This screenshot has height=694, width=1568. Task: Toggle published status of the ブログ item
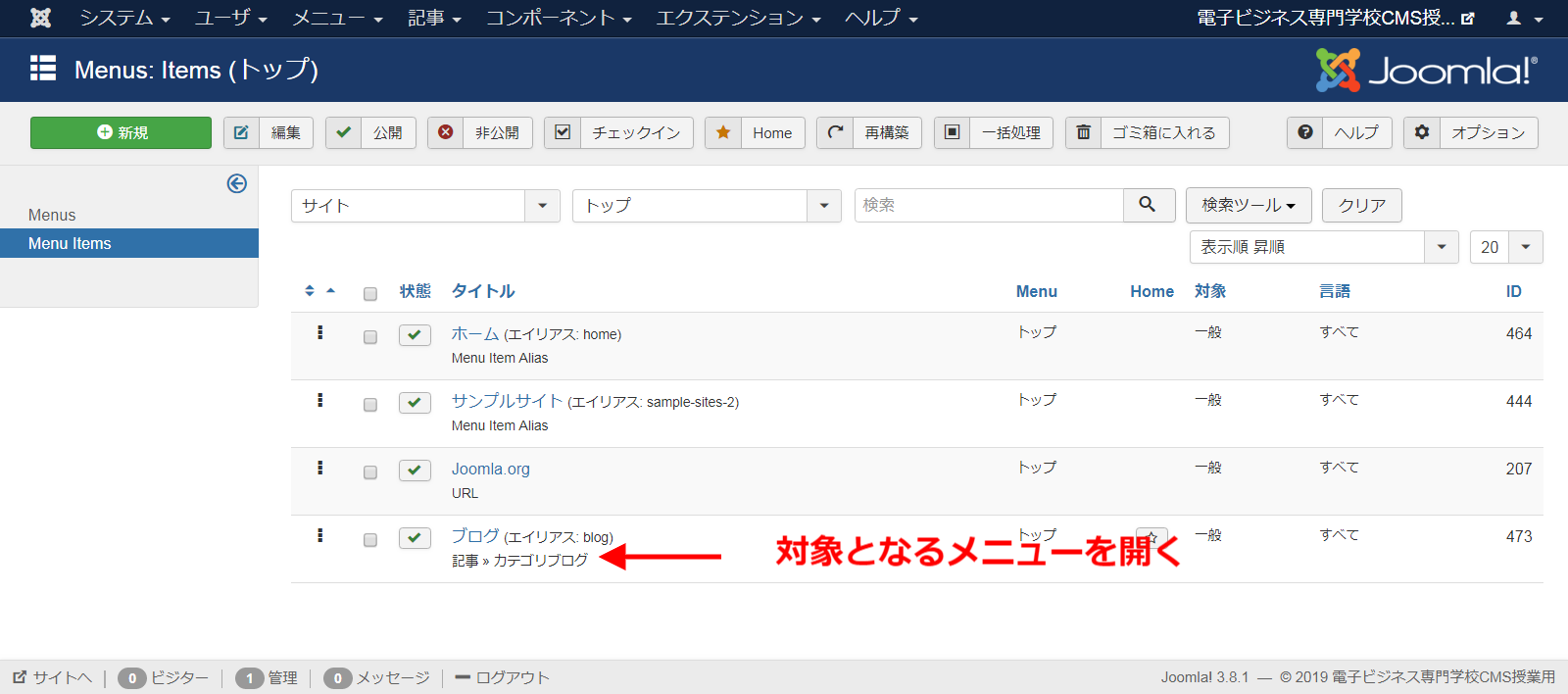415,537
